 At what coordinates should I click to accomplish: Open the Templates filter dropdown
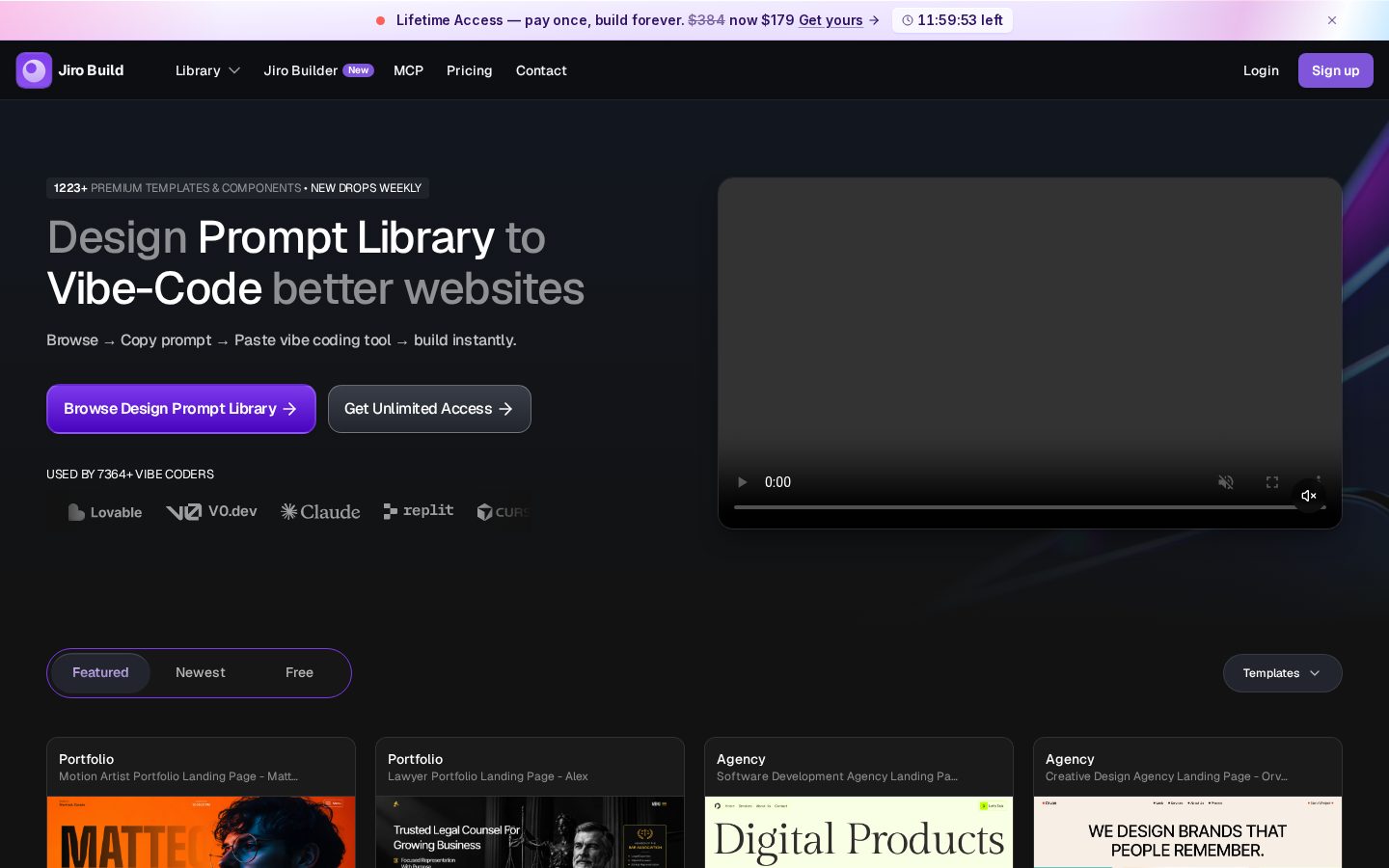click(1282, 673)
